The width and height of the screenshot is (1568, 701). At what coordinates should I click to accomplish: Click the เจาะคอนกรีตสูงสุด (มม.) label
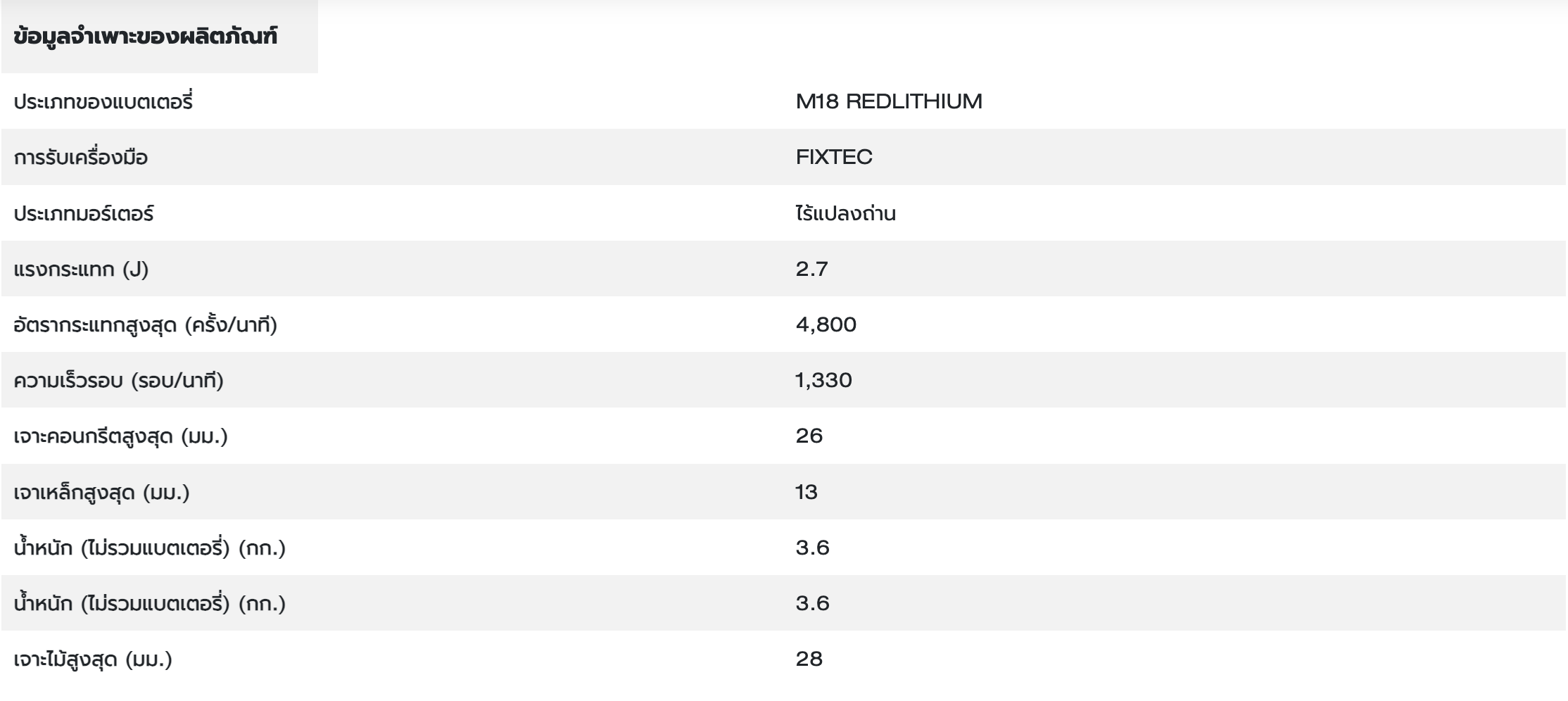pyautogui.click(x=121, y=436)
